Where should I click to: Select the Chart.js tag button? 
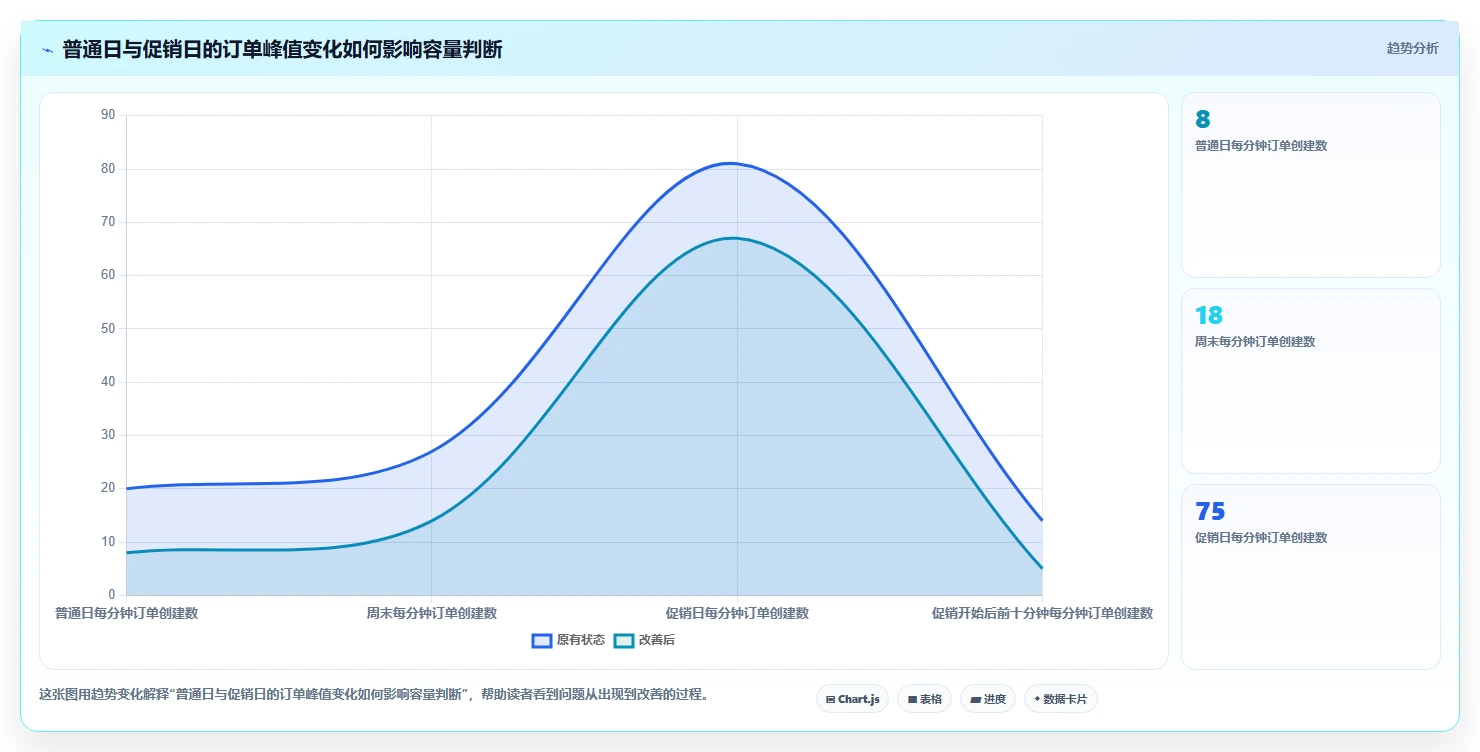click(x=852, y=699)
